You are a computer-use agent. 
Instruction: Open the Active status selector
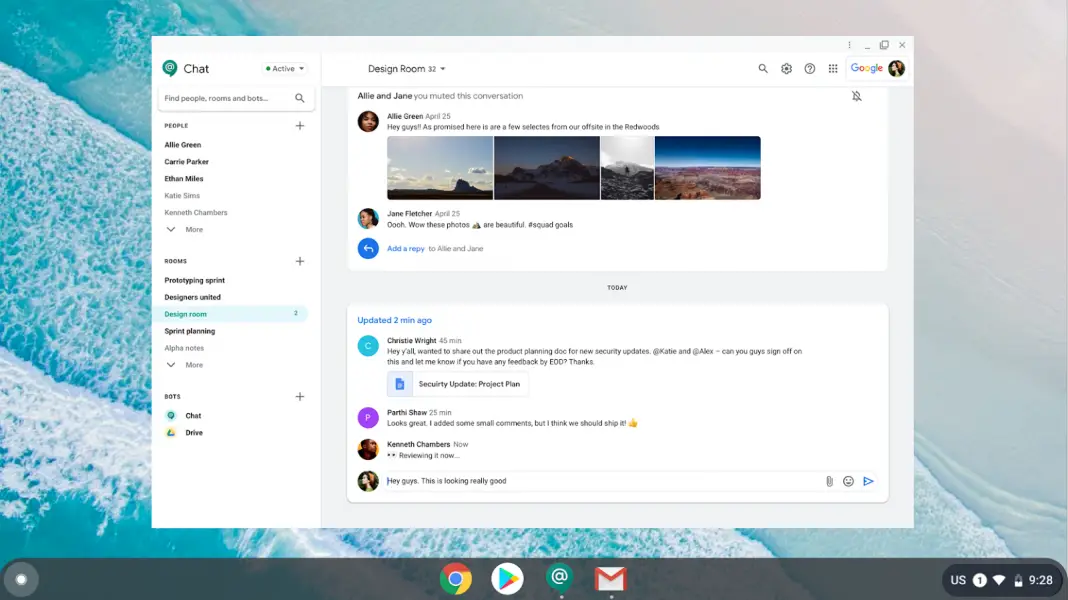coord(283,68)
